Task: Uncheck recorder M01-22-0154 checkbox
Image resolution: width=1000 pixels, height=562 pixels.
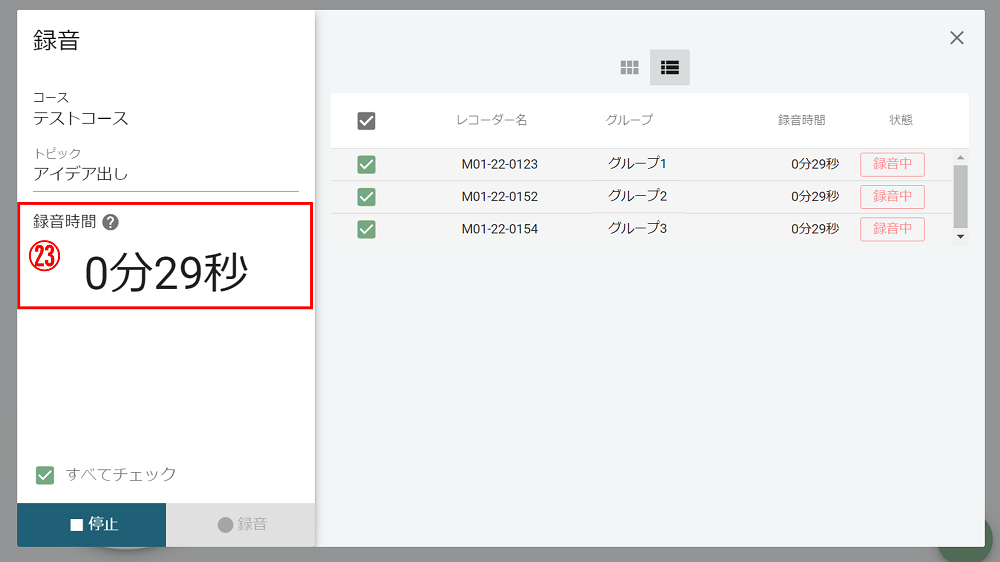Action: pos(366,229)
